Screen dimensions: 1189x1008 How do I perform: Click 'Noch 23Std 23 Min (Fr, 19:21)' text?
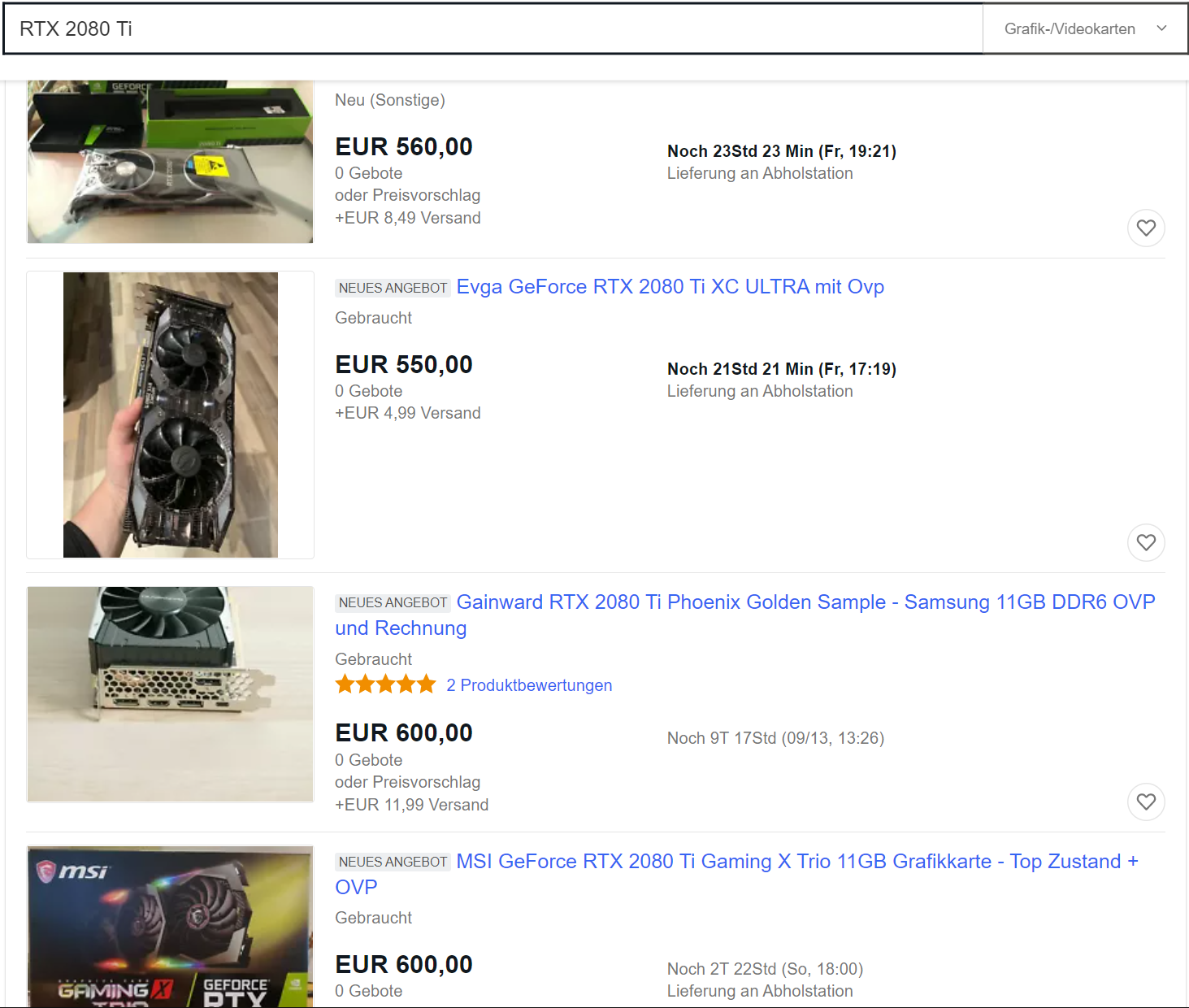click(x=782, y=151)
